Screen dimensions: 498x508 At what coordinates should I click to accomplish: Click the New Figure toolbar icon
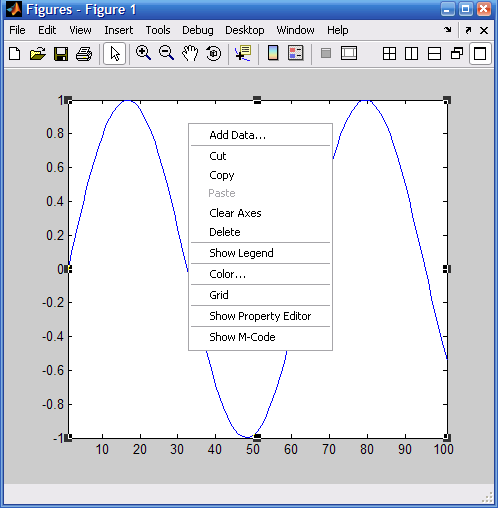15,54
